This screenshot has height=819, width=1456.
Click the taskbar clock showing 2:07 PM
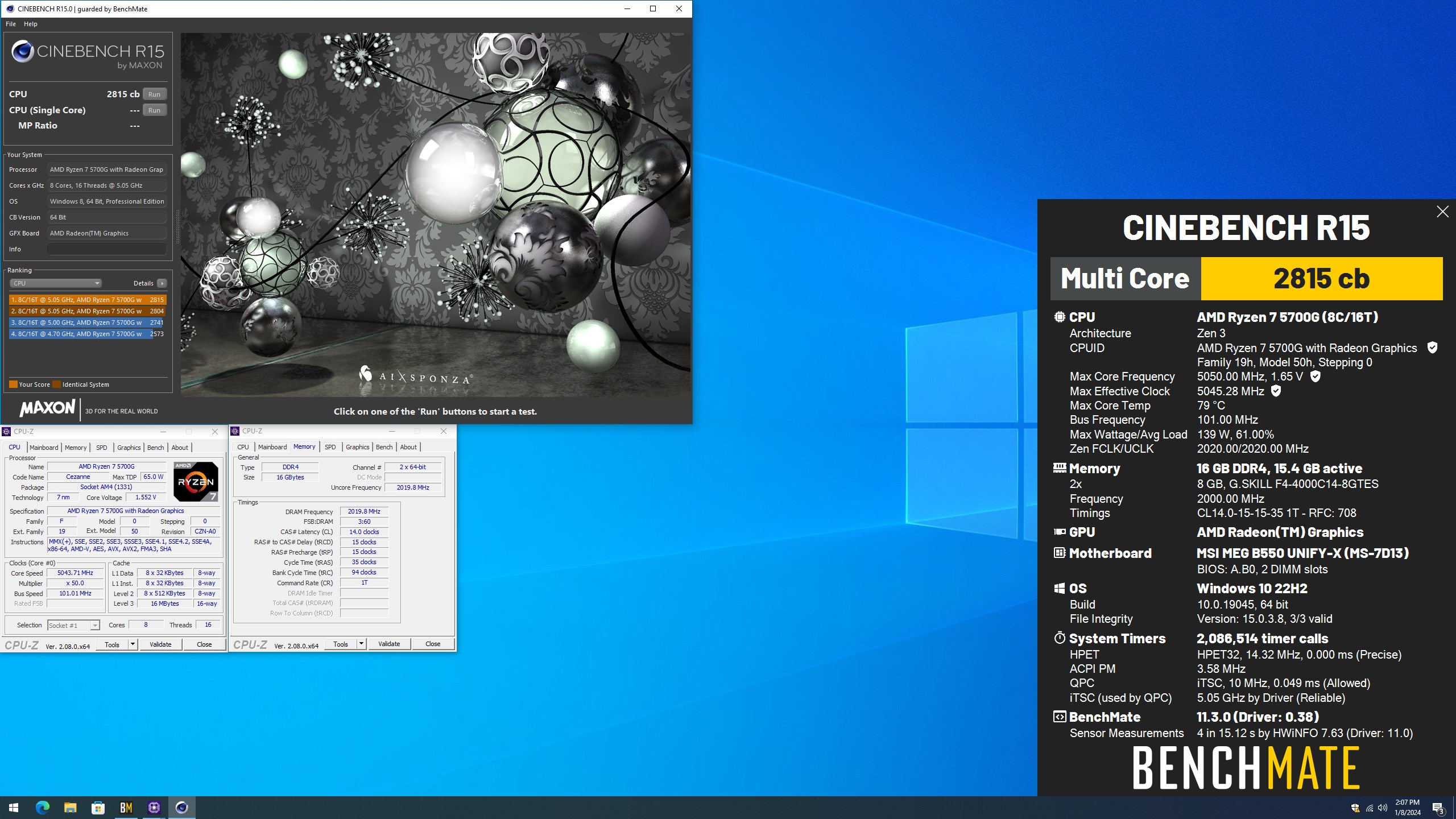[x=1407, y=808]
